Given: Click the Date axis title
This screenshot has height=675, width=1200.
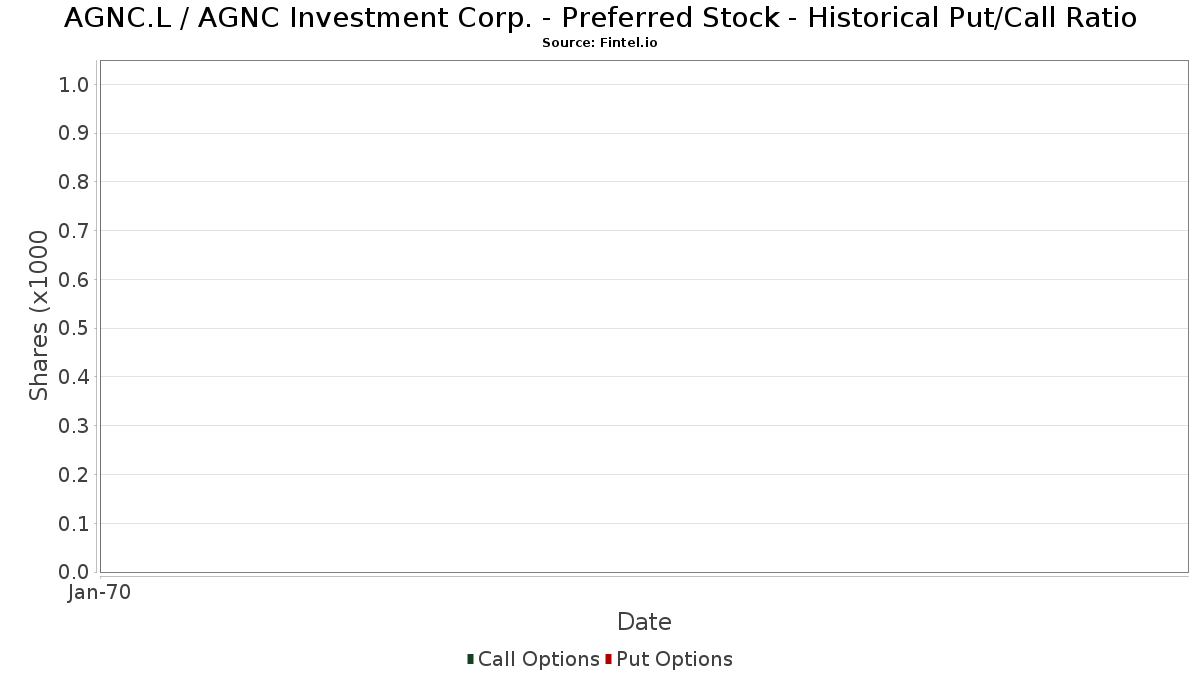Looking at the screenshot, I should (644, 622).
